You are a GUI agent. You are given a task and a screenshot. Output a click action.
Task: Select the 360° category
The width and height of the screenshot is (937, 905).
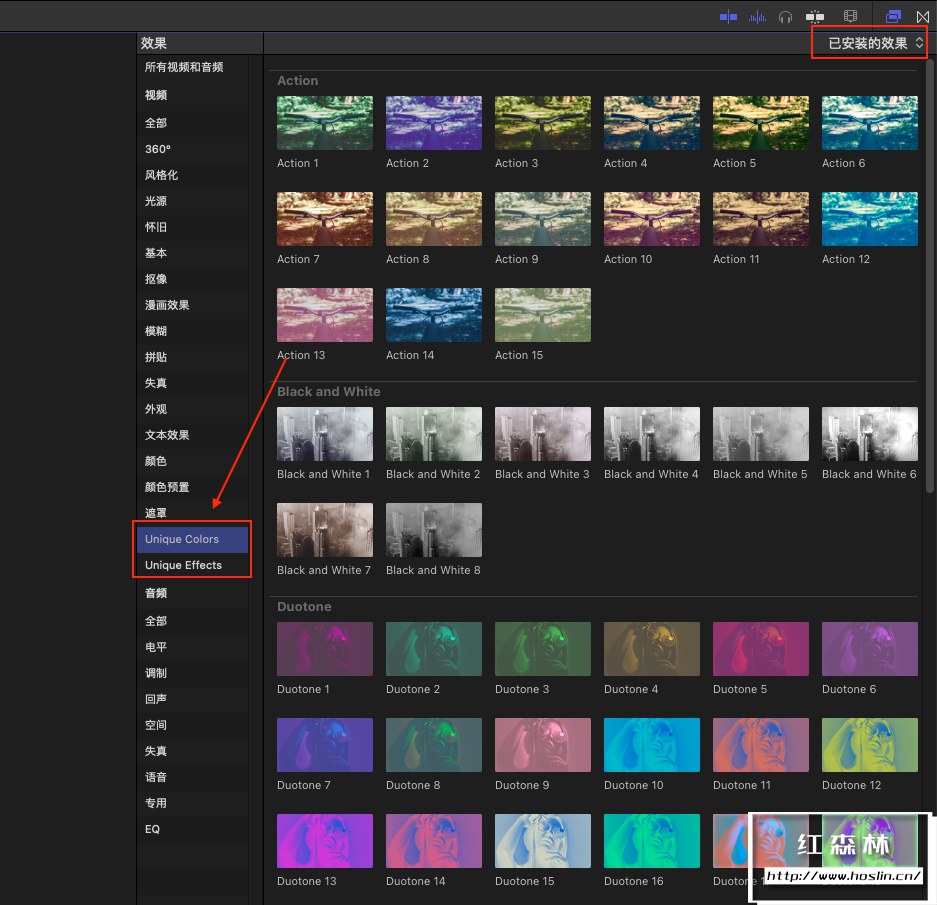[192, 149]
